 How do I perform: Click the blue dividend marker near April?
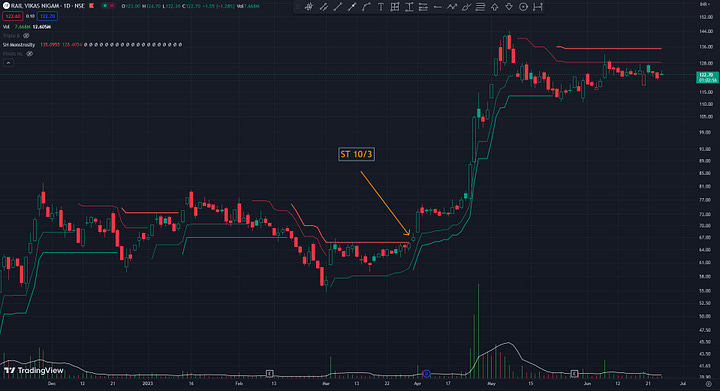coord(426,374)
